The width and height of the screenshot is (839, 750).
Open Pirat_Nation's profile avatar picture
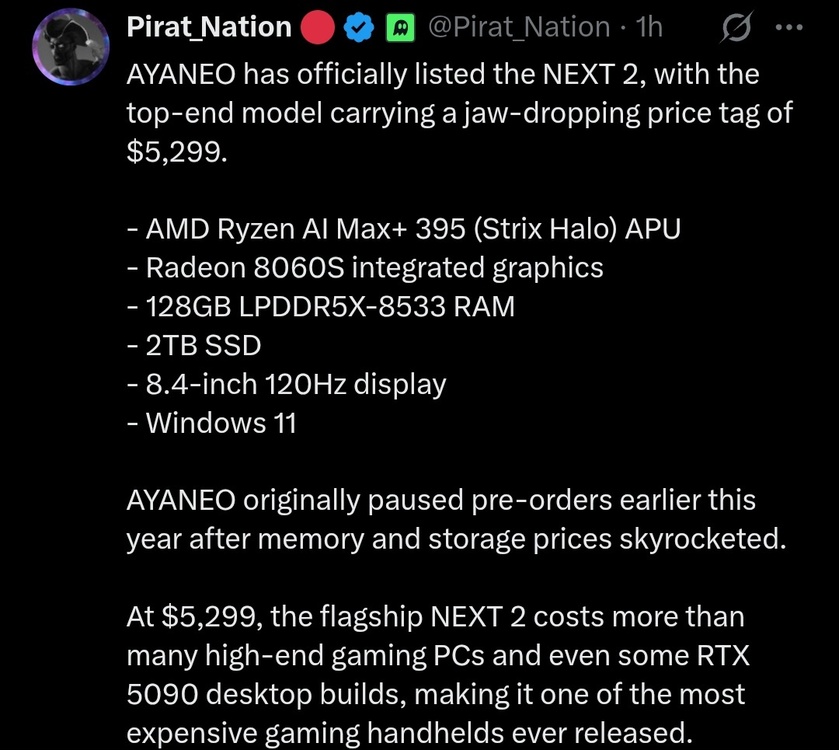(x=71, y=47)
